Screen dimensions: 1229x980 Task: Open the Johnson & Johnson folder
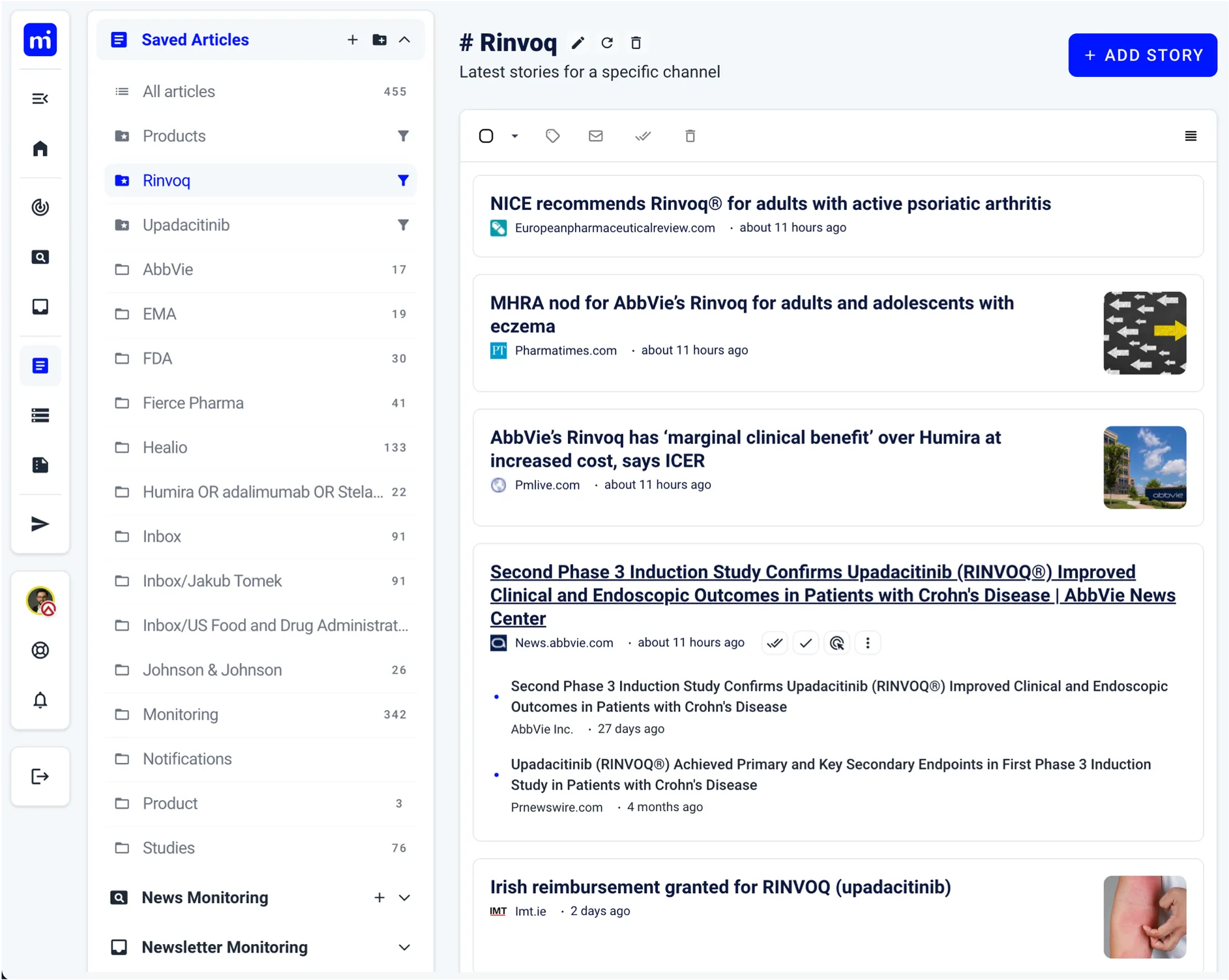coord(261,670)
